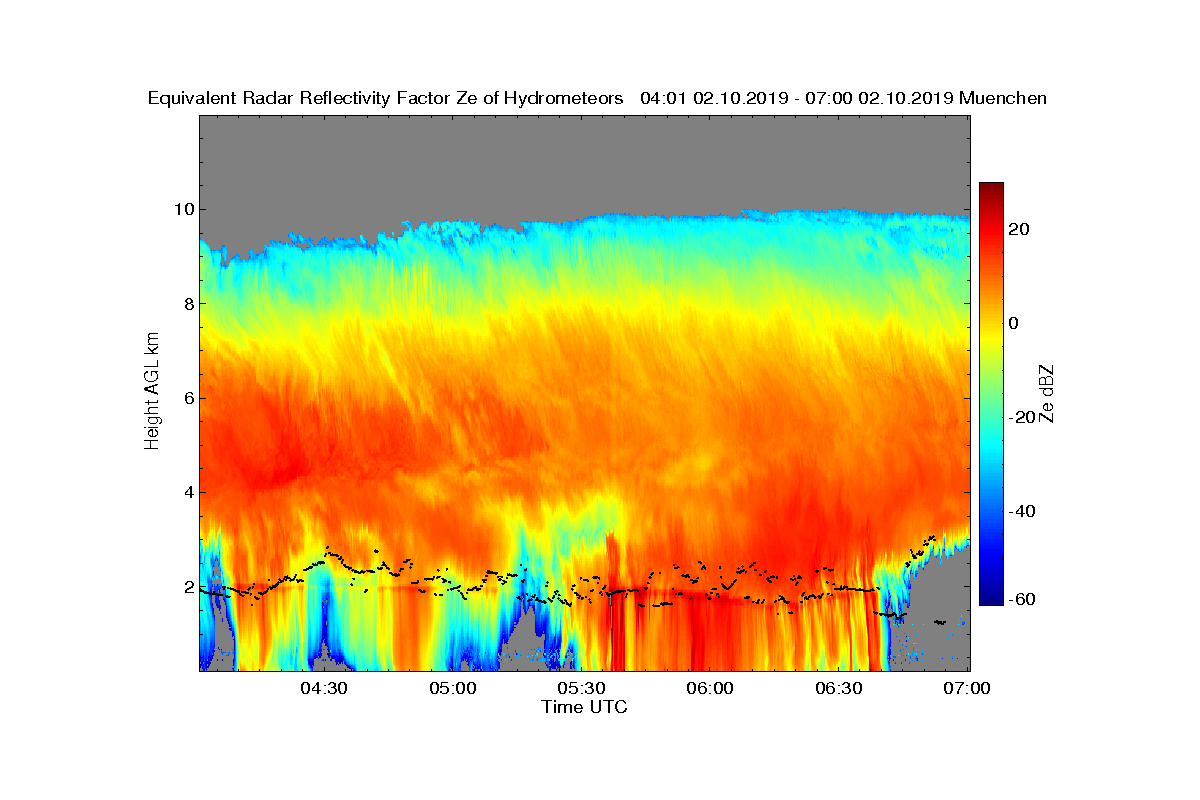The width and height of the screenshot is (1200, 800).
Task: Click the dark red top of colorbar
Action: 991,188
